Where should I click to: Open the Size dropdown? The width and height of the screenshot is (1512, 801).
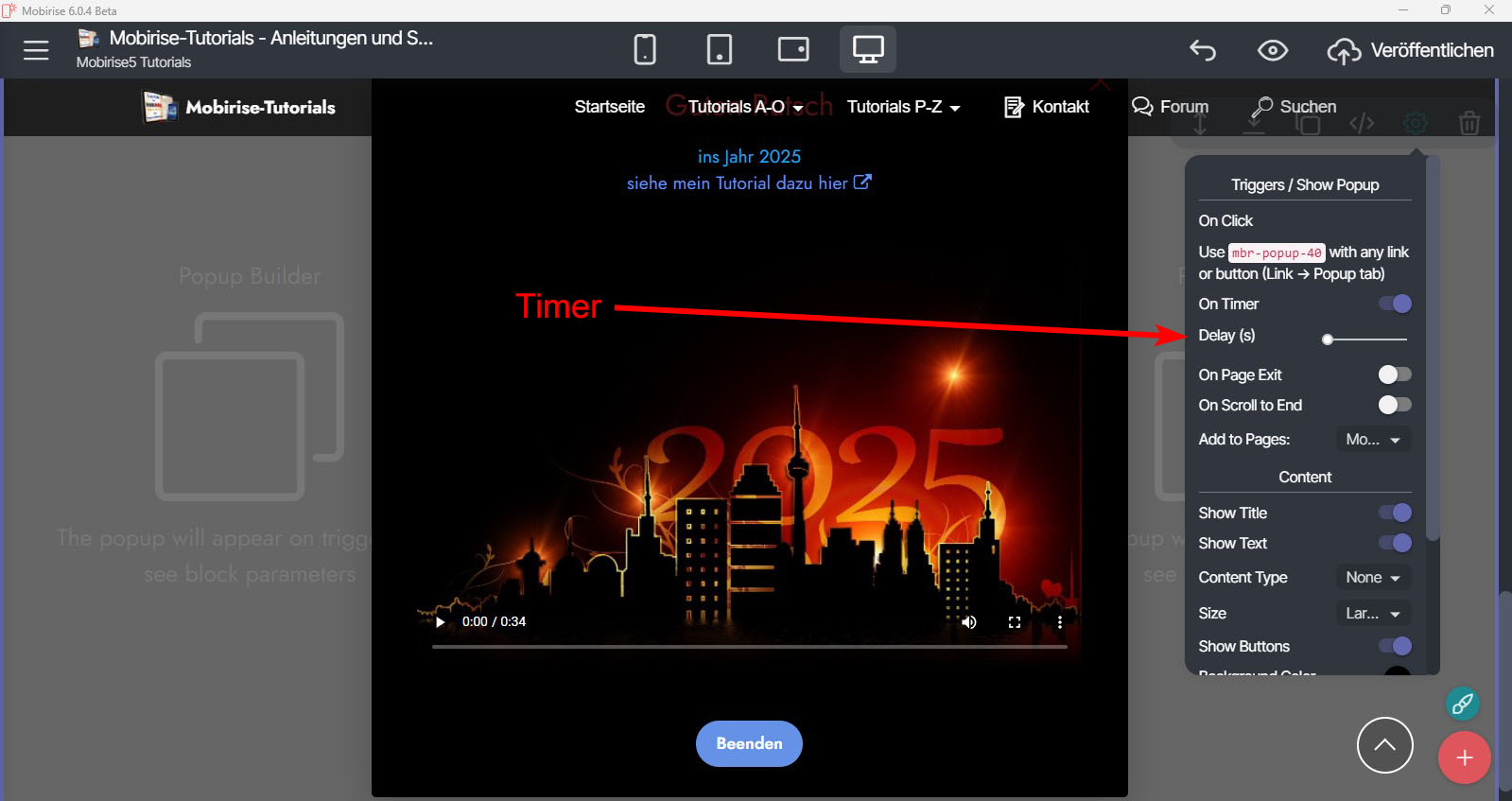click(x=1373, y=613)
